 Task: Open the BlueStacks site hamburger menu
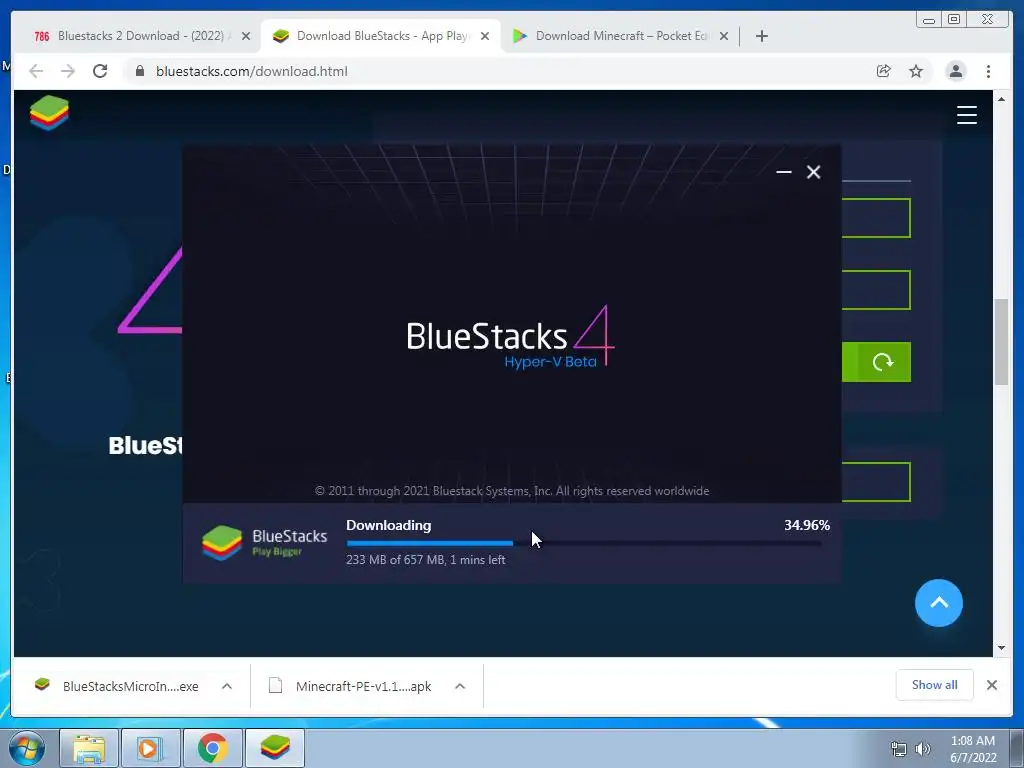point(967,115)
